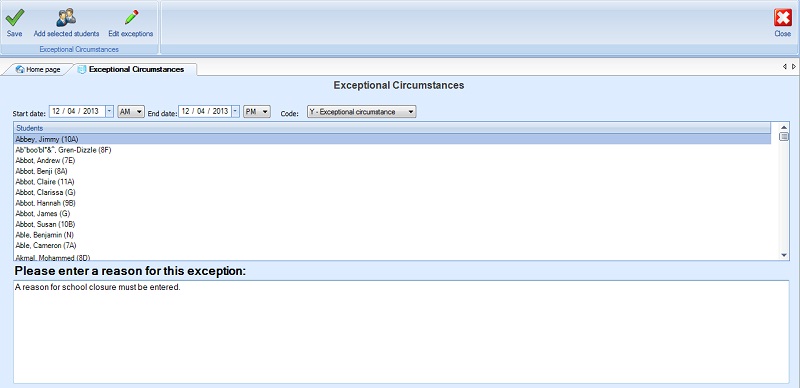Expand the end PM session dropdown
The image size is (800, 388).
pyautogui.click(x=257, y=112)
